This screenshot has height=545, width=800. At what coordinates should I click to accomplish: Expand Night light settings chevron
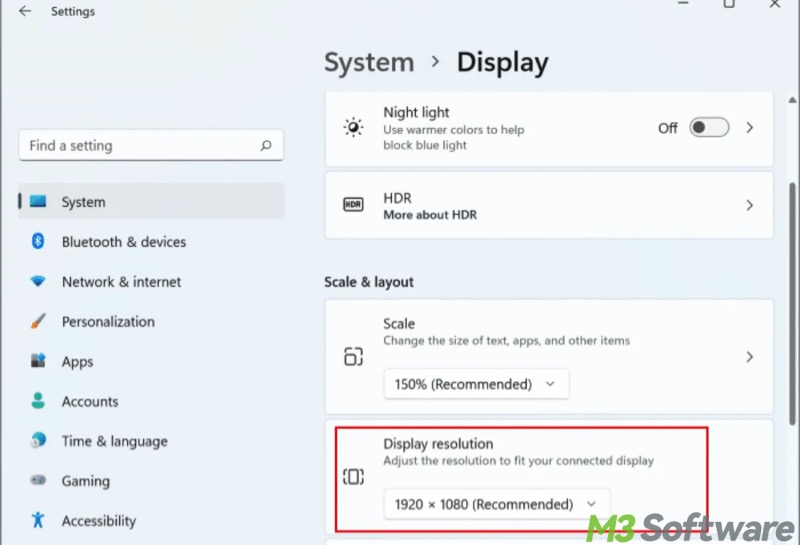(749, 128)
